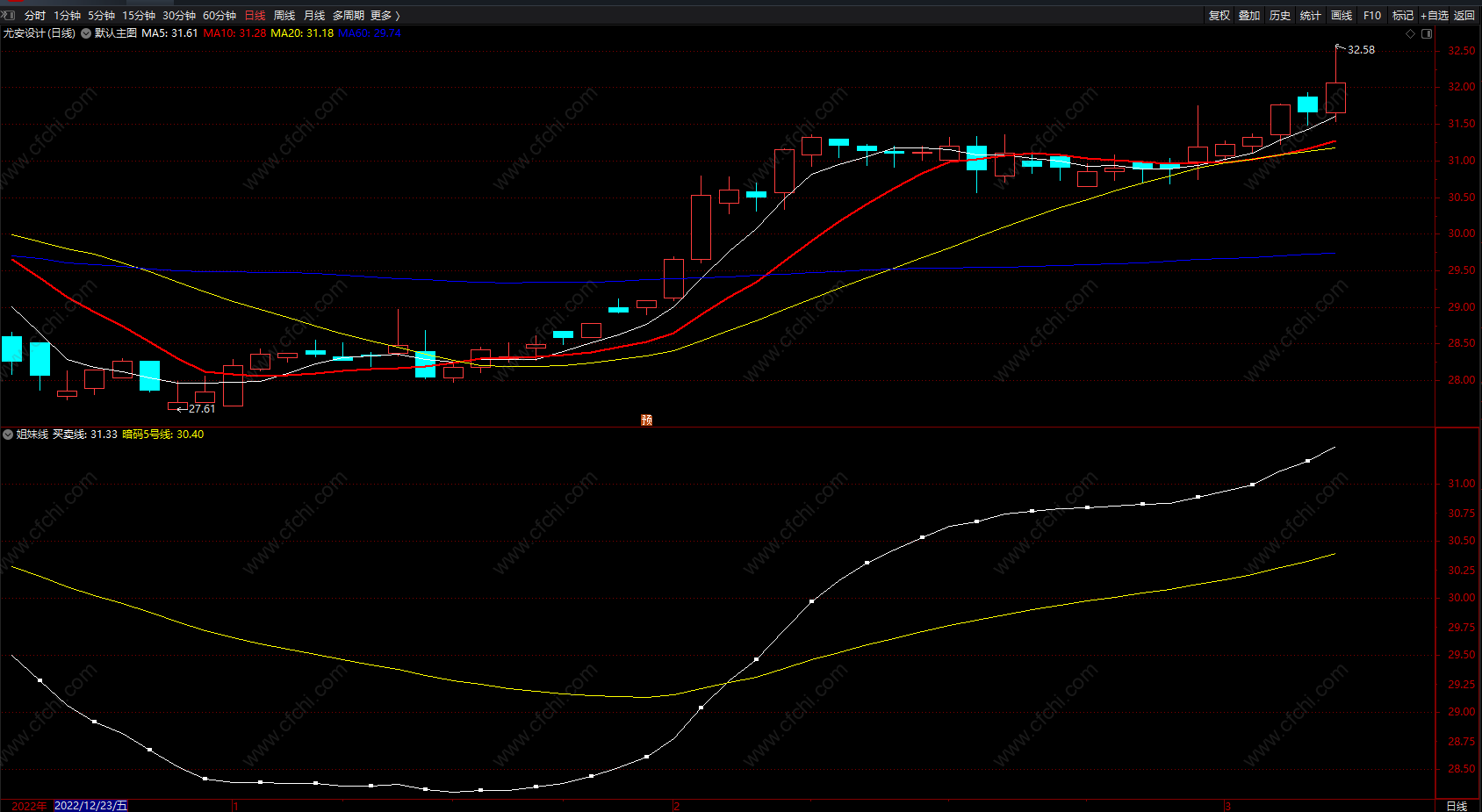This screenshot has height=812, width=1482.
Task: Click the 30.00 main chart axis label
Action: point(1462,234)
